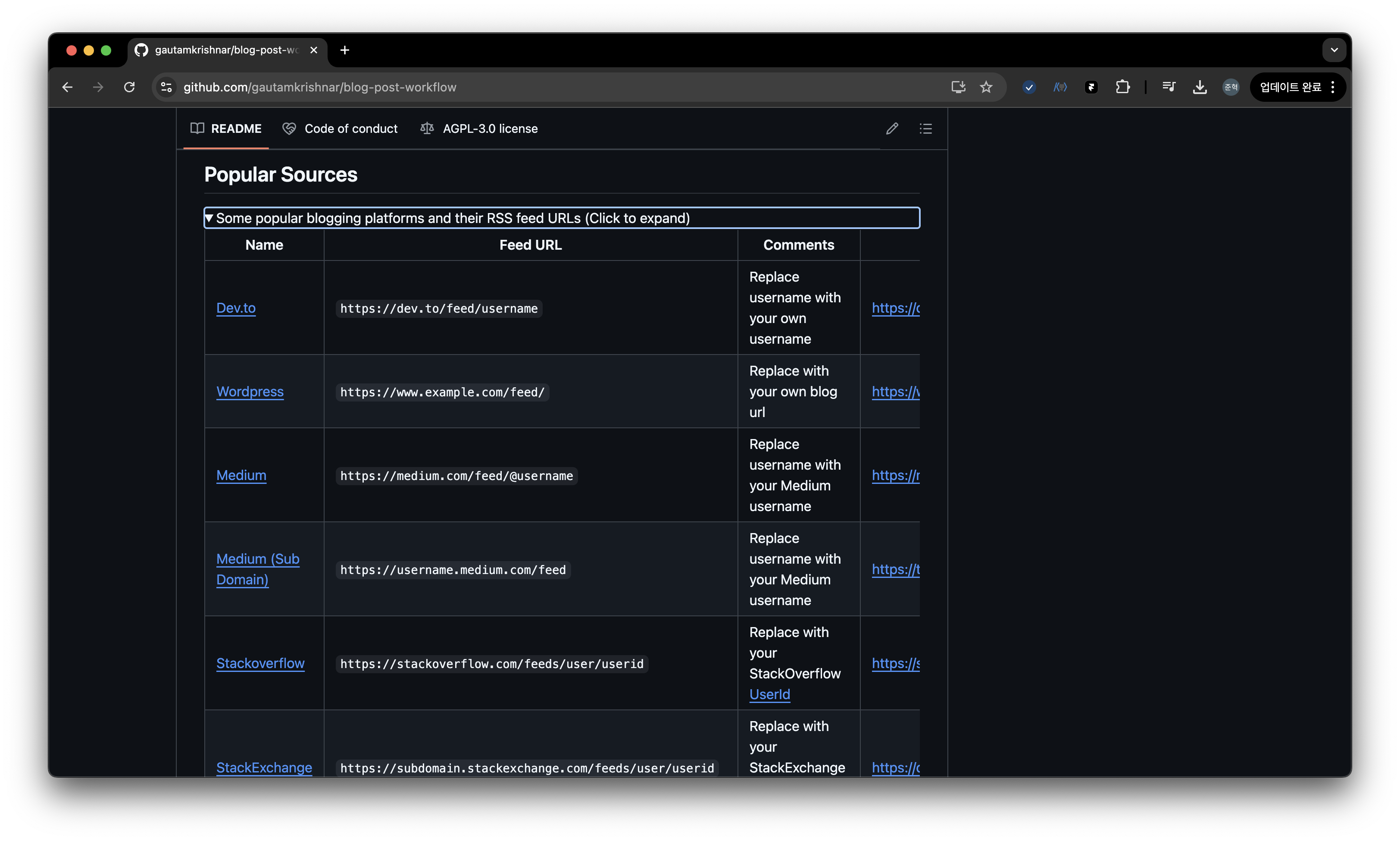Viewport: 1400px width, 841px height.
Task: Open browser downloads
Action: point(1200,87)
